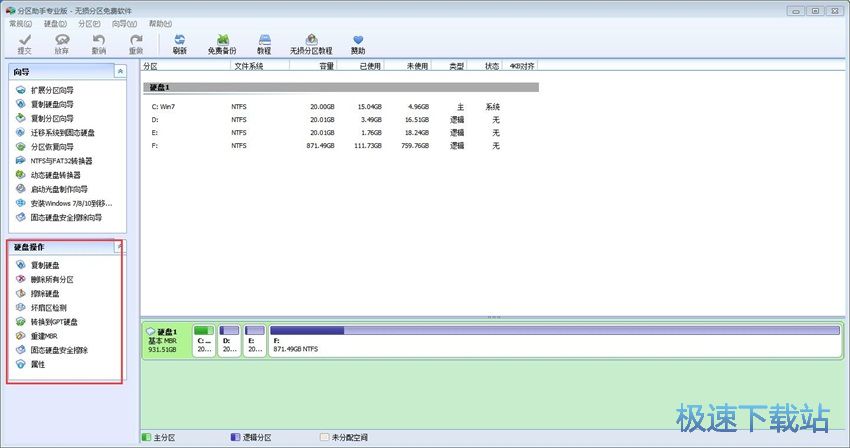
Task: Select the D: partition row in the list
Action: (341, 119)
